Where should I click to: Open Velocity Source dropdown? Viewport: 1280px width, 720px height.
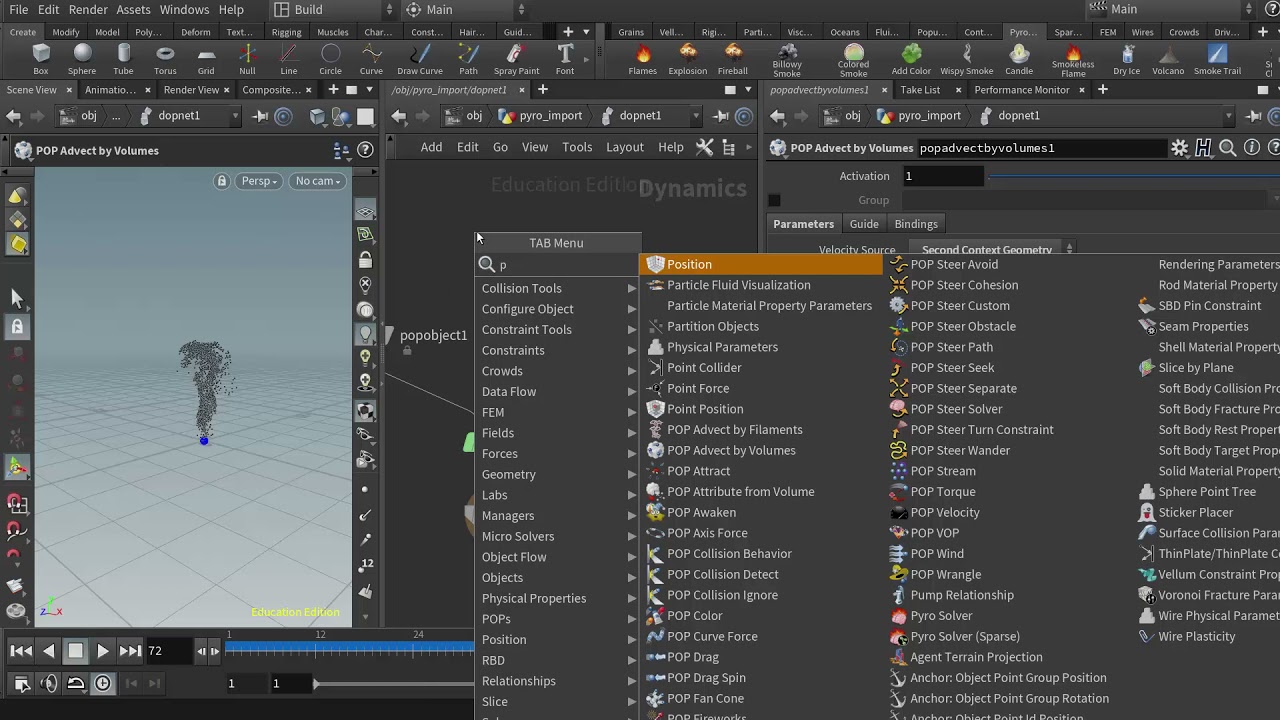[992, 249]
